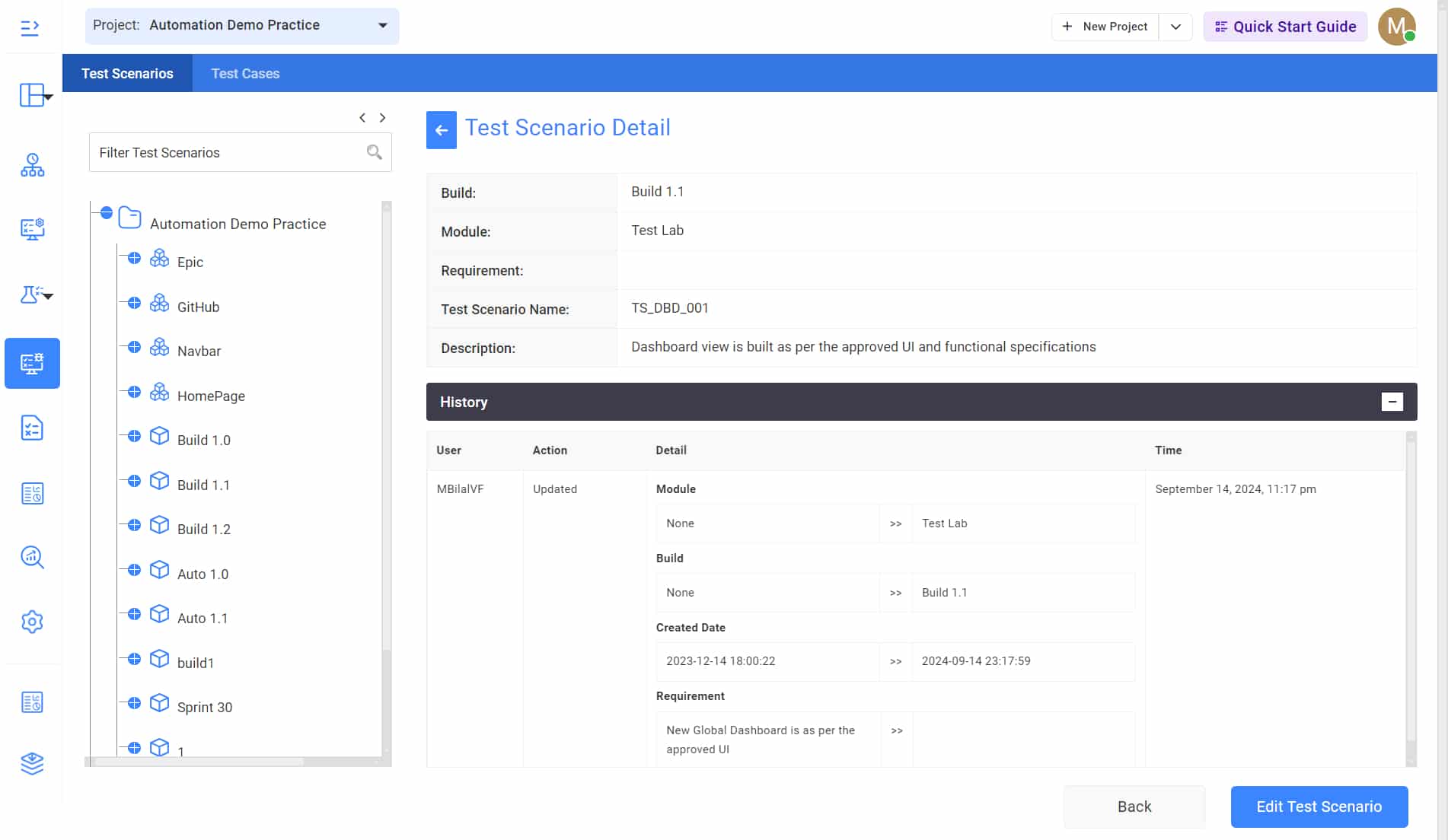The width and height of the screenshot is (1448, 840).
Task: Expand the GitHub module node
Action: 134,303
